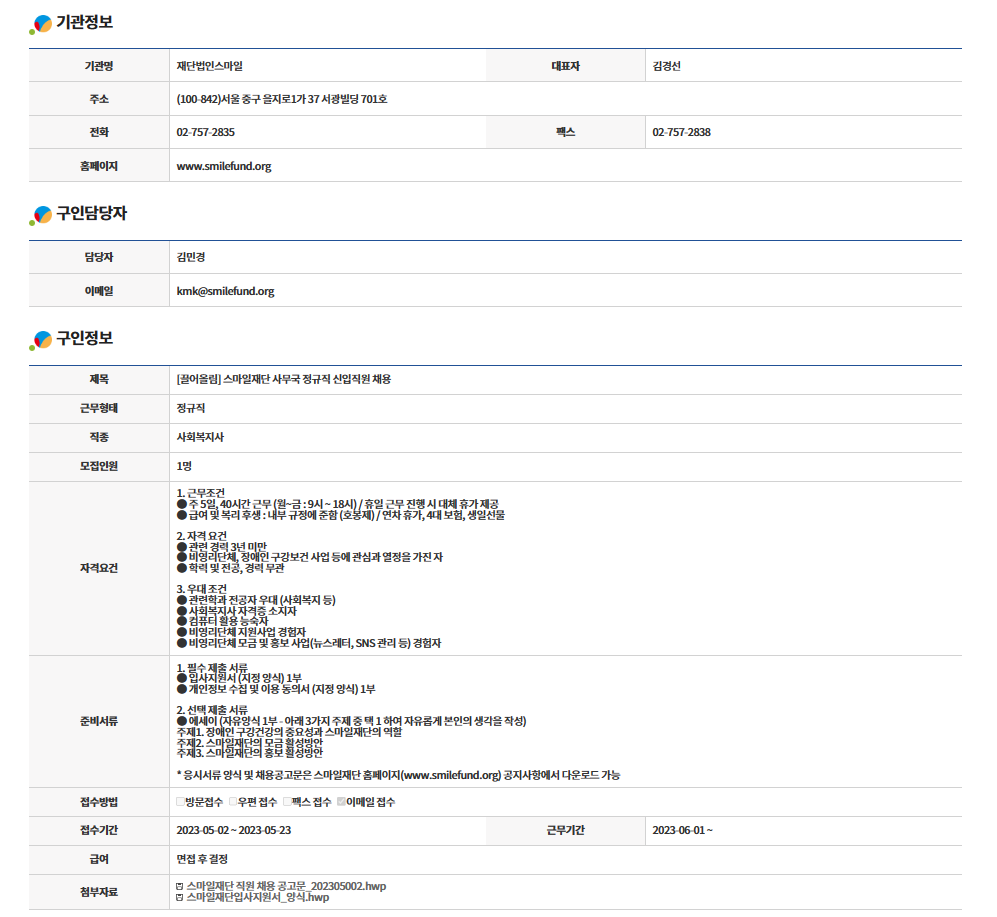Uncheck the 이메일 접수 checkbox
997x917 pixels.
341,802
